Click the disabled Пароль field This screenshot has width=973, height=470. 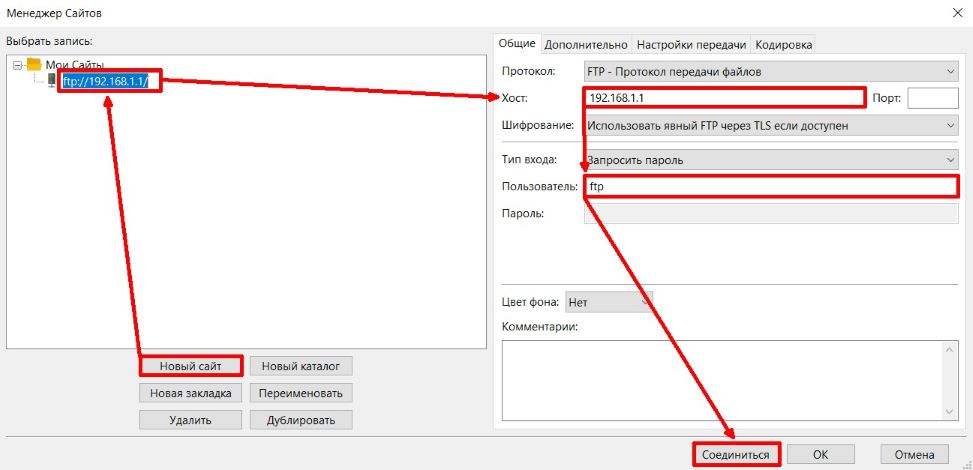click(x=771, y=214)
